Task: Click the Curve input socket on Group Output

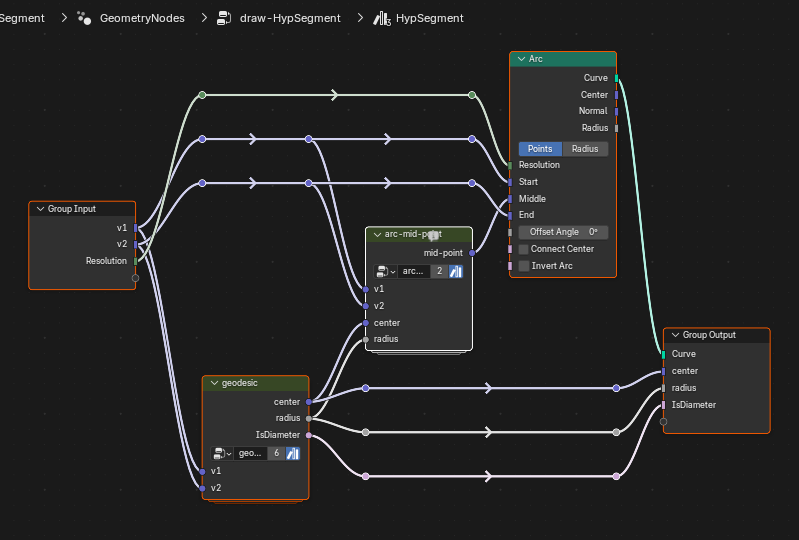Action: 663,354
